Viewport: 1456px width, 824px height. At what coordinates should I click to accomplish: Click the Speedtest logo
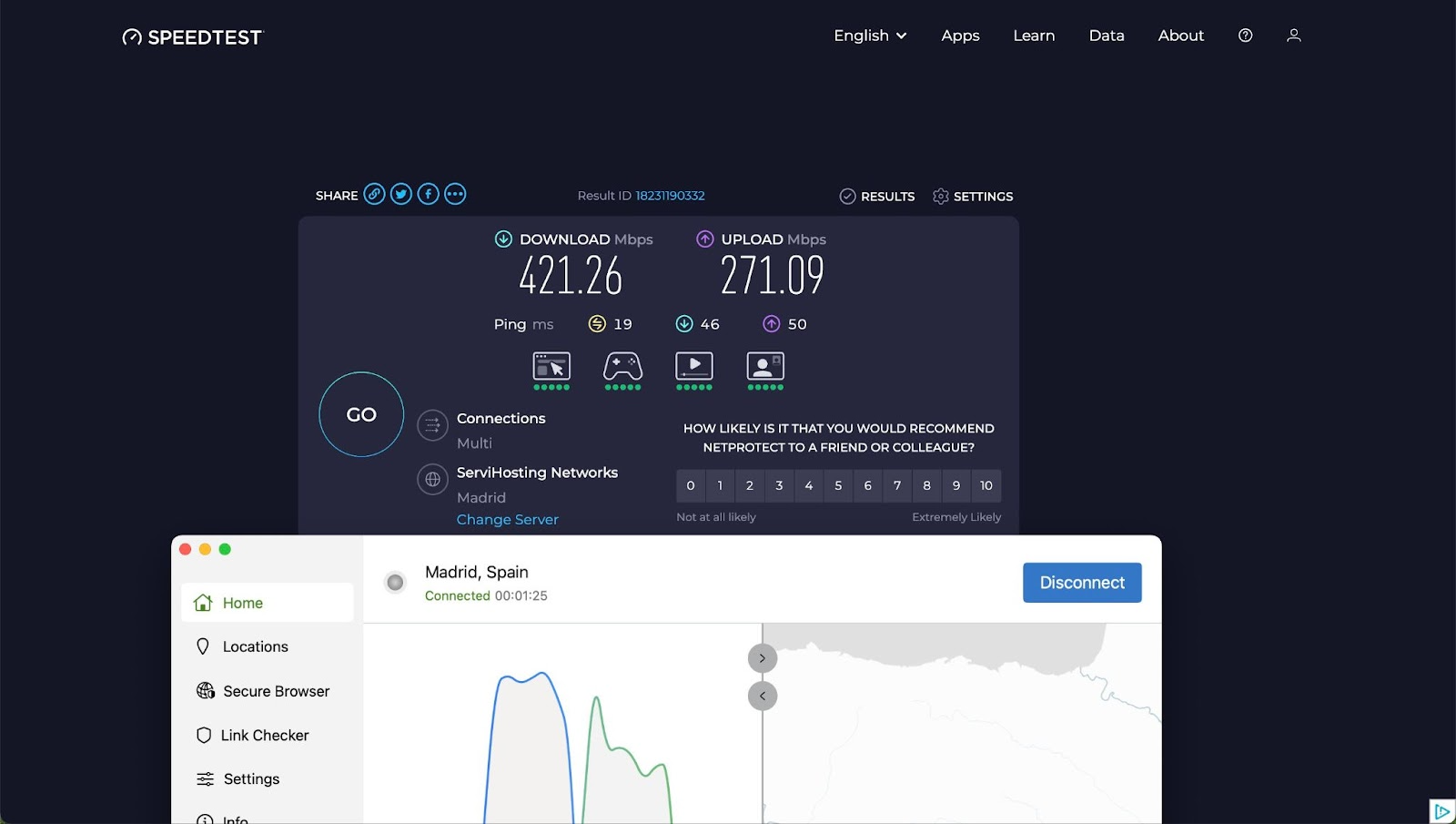click(x=193, y=37)
